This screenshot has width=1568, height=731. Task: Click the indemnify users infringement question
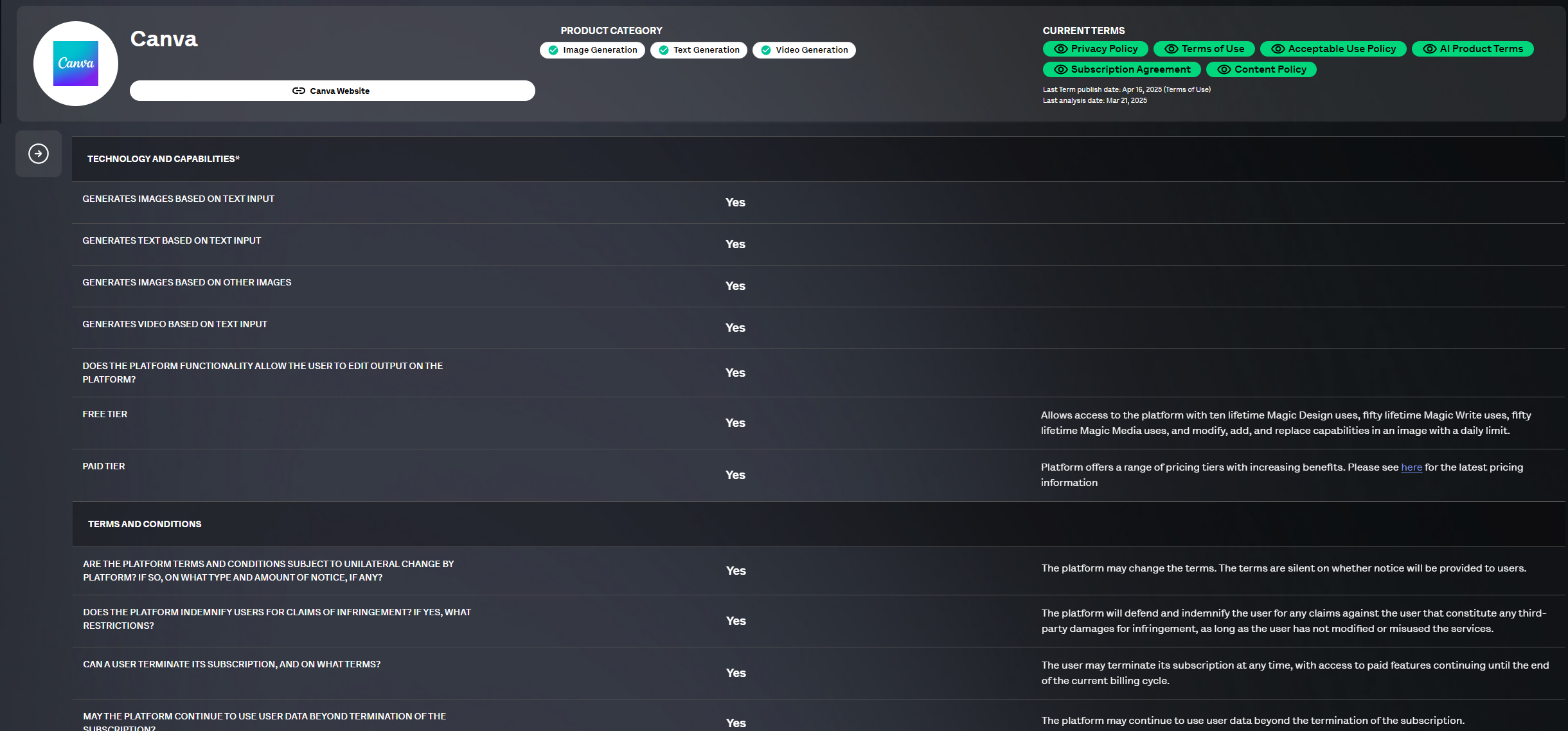277,619
